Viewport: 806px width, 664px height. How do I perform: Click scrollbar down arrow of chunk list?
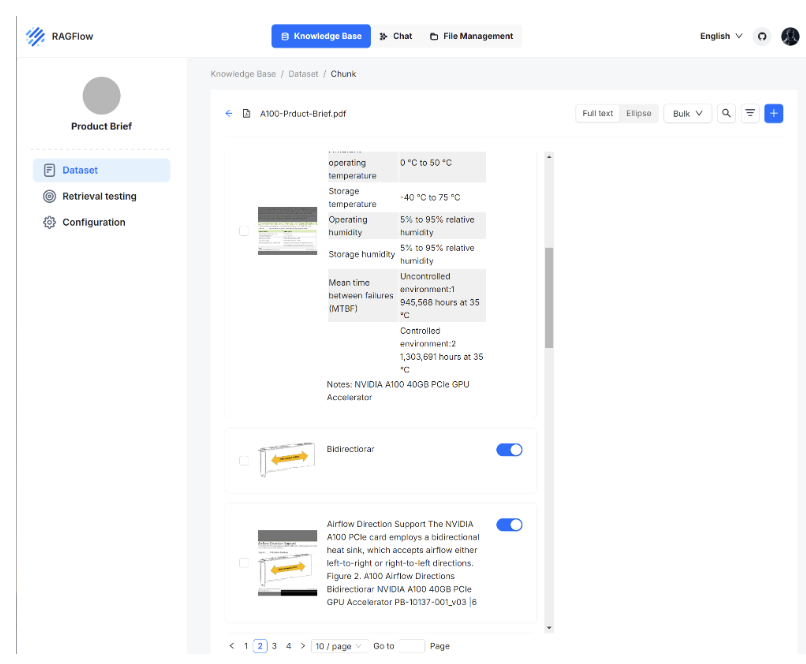point(549,628)
